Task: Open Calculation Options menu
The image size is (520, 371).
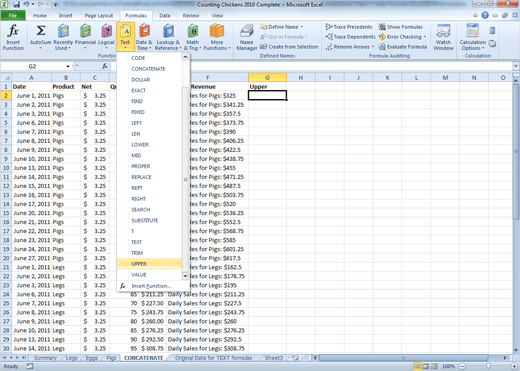Action: (473, 37)
